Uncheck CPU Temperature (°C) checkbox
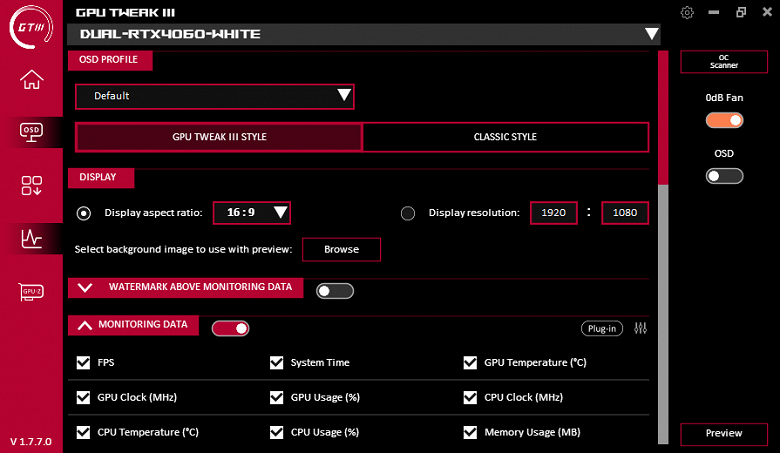This screenshot has width=780, height=453. click(x=83, y=432)
